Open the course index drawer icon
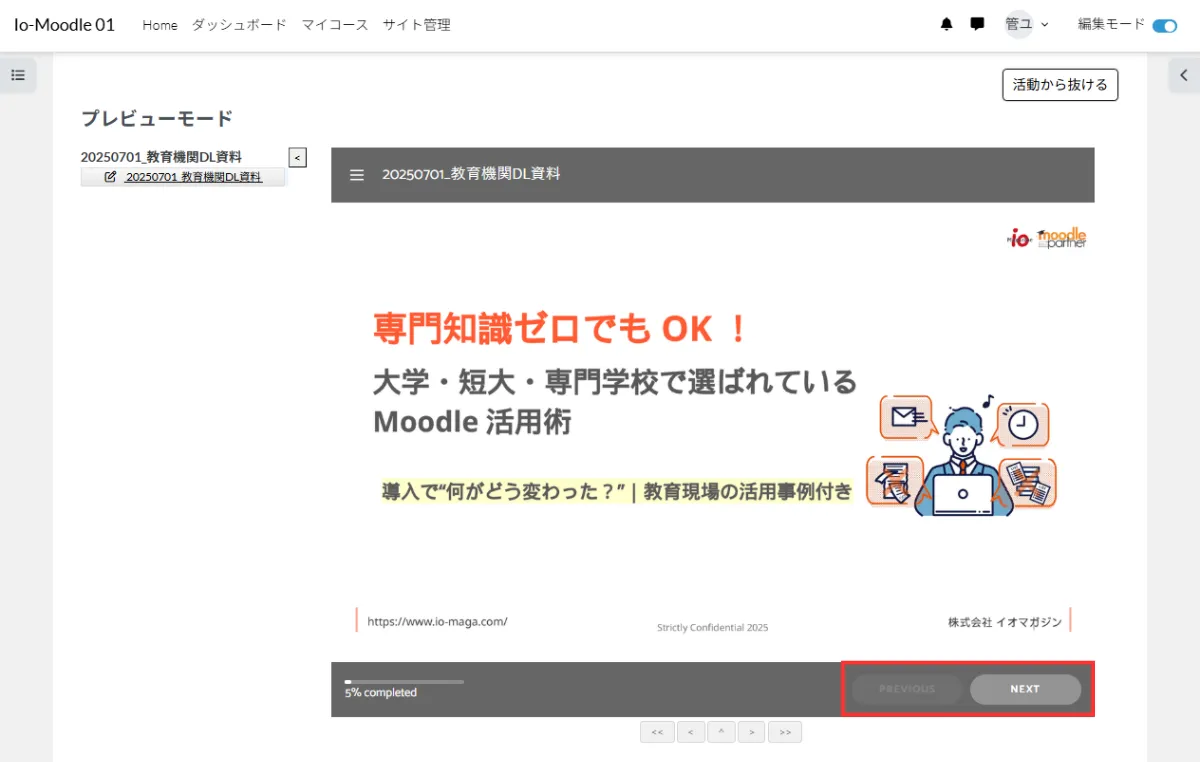Viewport: 1200px width, 762px height. 18,75
